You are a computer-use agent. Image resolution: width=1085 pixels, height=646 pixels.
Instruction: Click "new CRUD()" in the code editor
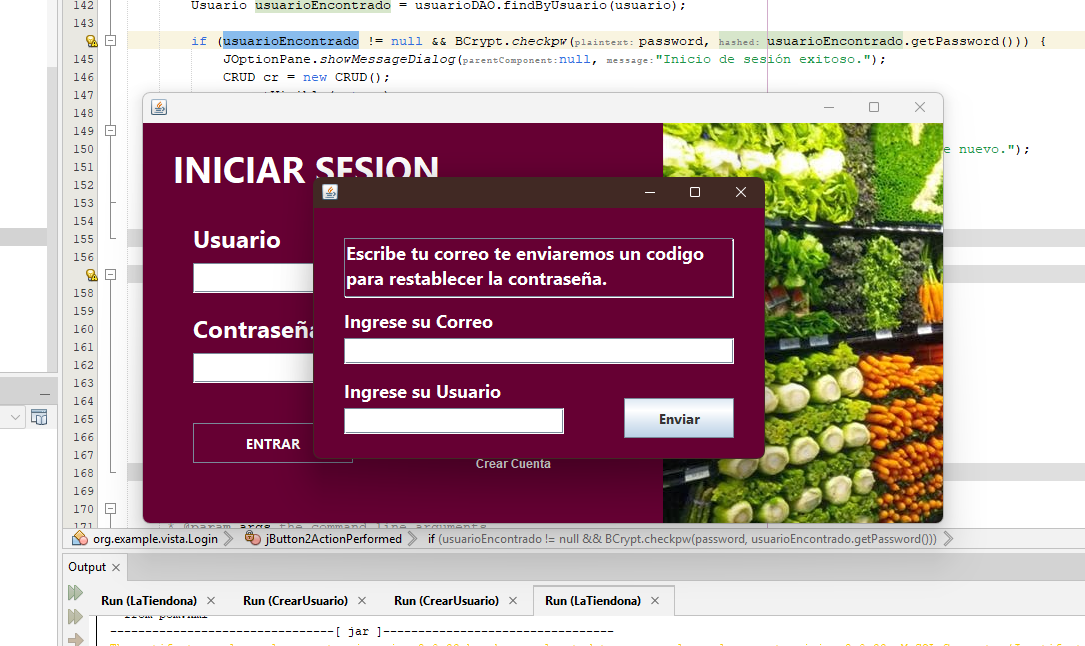[342, 77]
